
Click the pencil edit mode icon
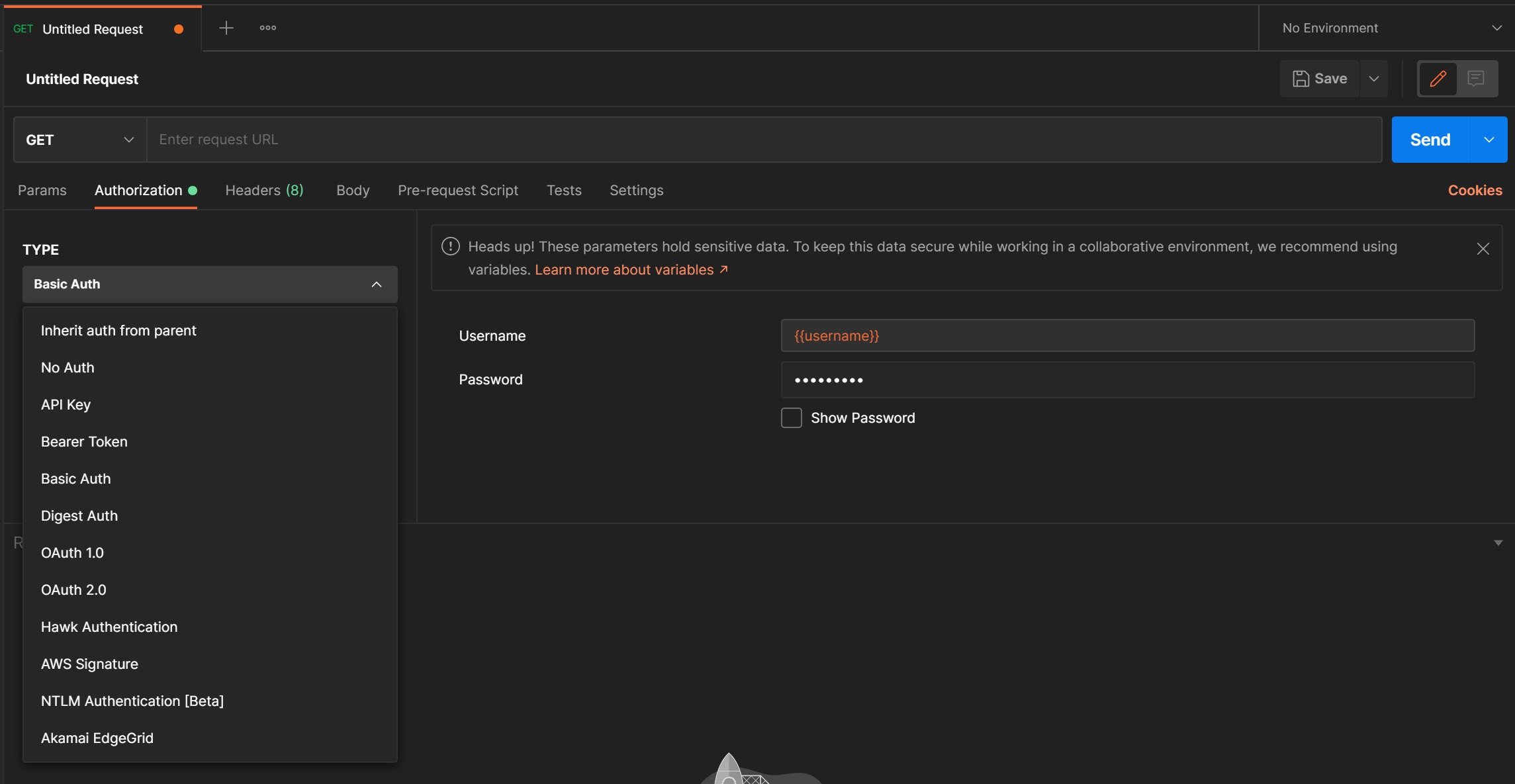(x=1437, y=79)
